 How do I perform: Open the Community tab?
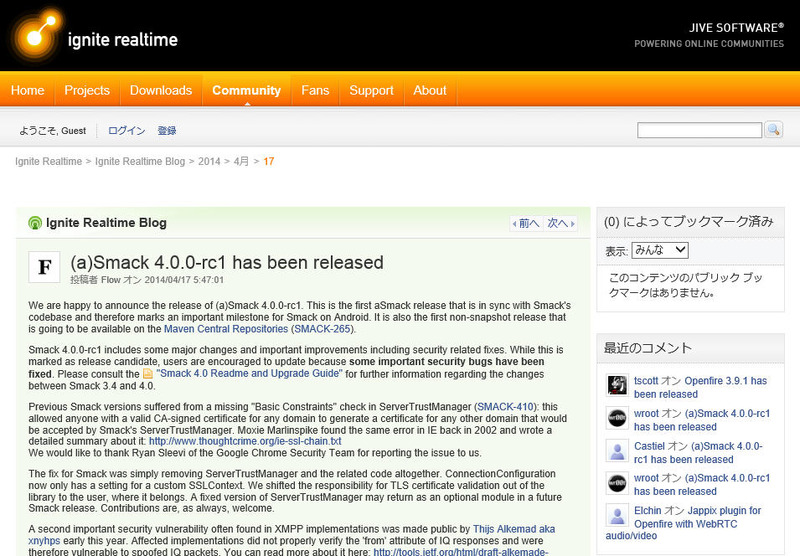[x=246, y=90]
